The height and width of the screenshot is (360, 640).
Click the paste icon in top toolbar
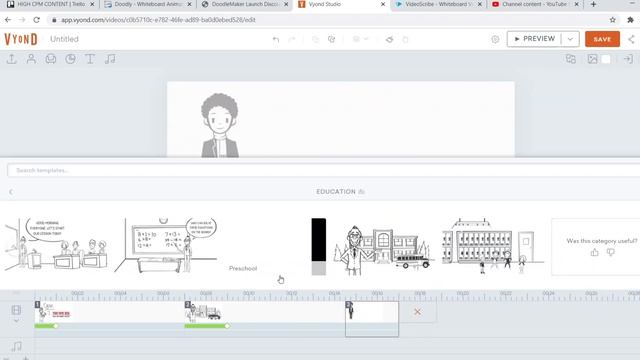pyautogui.click(x=331, y=40)
